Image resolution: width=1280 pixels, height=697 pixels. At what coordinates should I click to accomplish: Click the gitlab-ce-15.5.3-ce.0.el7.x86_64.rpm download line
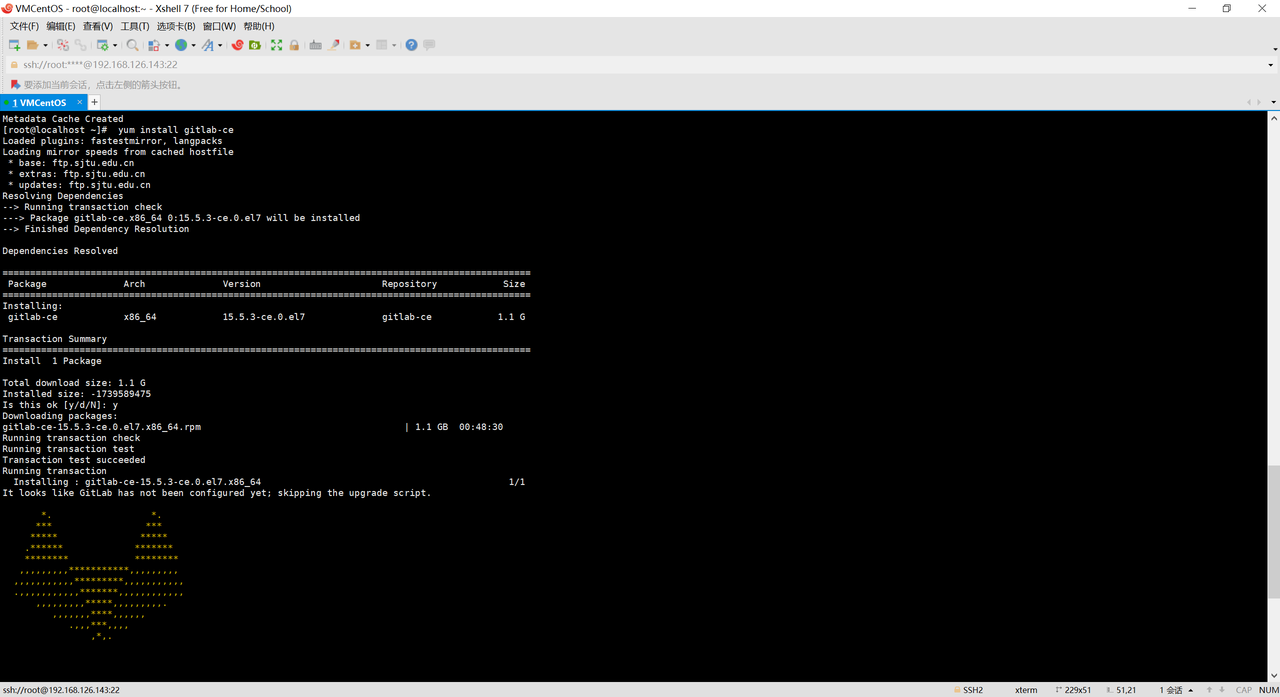[x=253, y=427]
